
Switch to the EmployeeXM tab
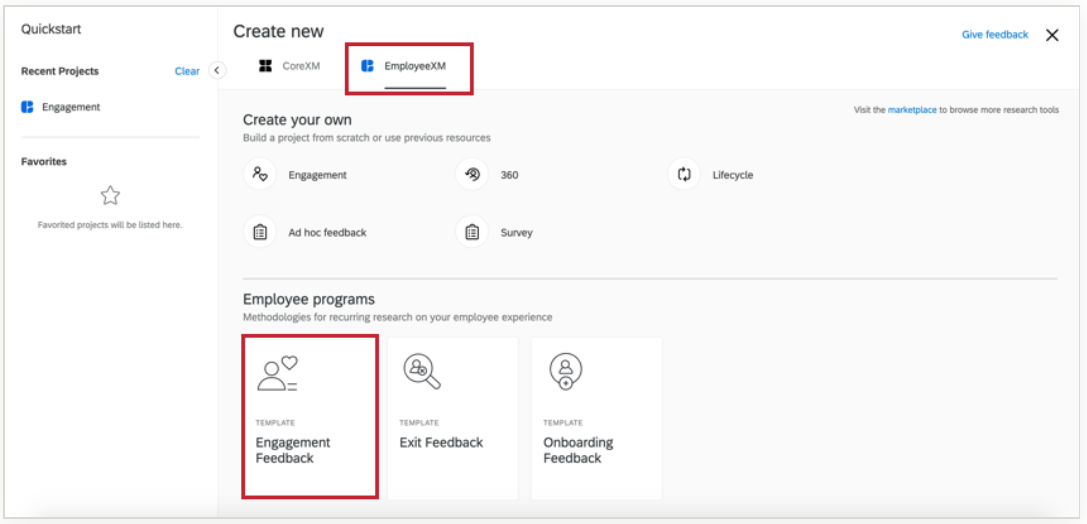[x=408, y=66]
